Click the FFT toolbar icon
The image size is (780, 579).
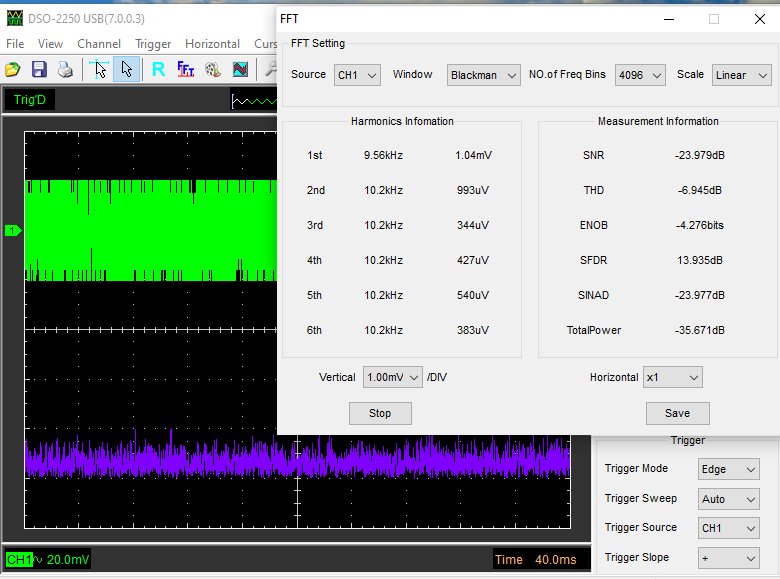click(185, 69)
